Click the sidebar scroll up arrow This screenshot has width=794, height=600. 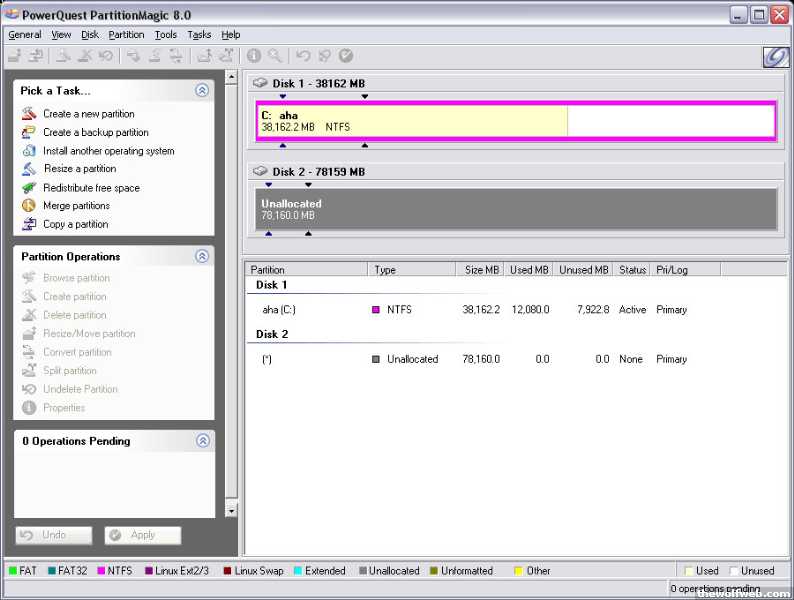tap(231, 77)
